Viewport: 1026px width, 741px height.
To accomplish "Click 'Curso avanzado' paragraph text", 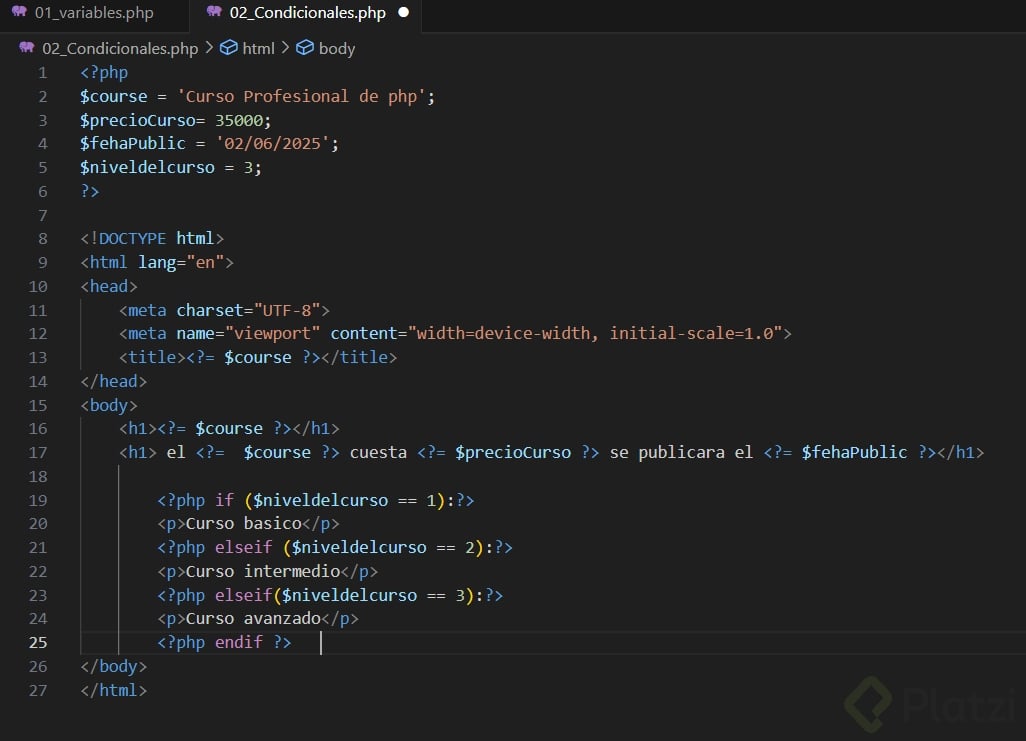I will tap(253, 619).
